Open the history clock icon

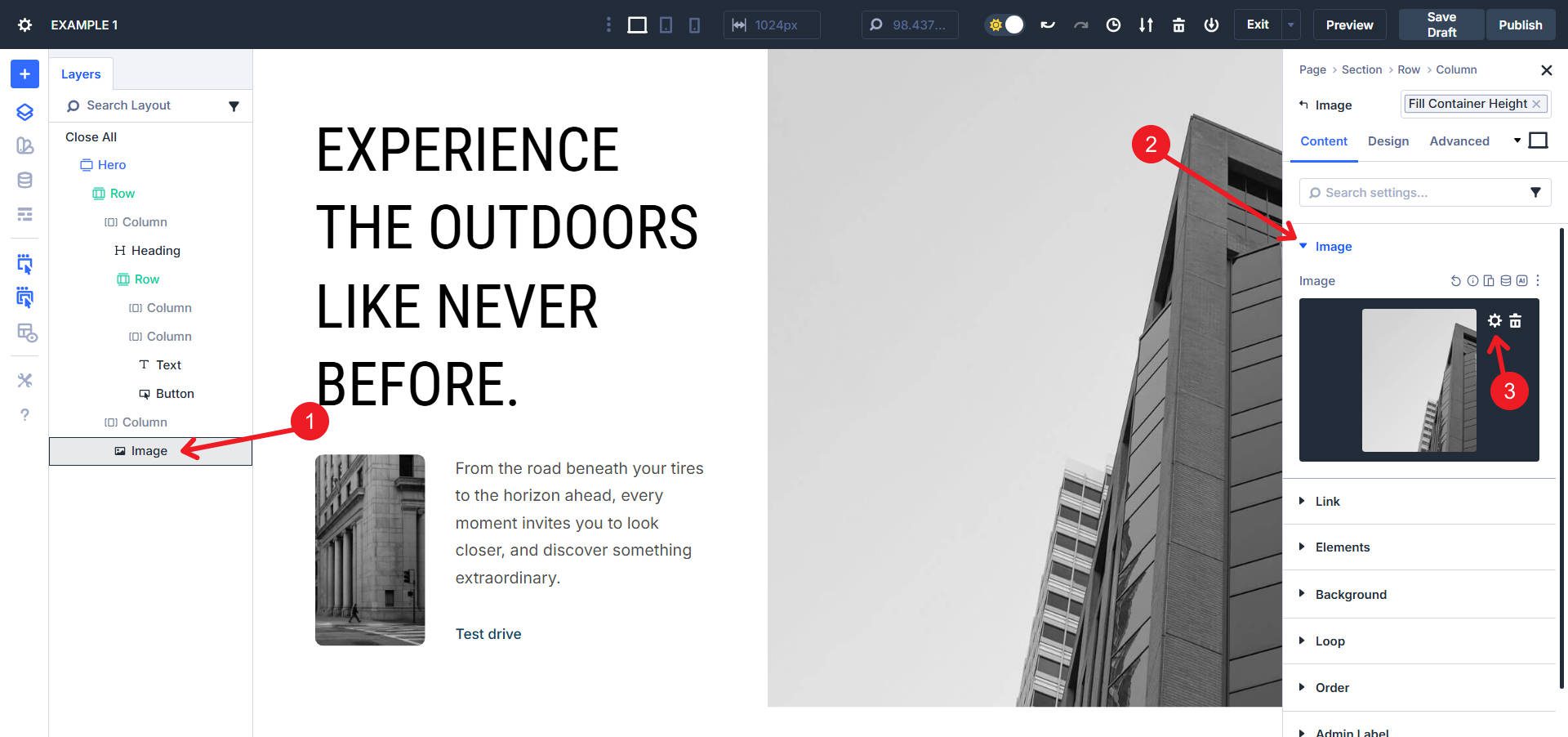point(1113,25)
